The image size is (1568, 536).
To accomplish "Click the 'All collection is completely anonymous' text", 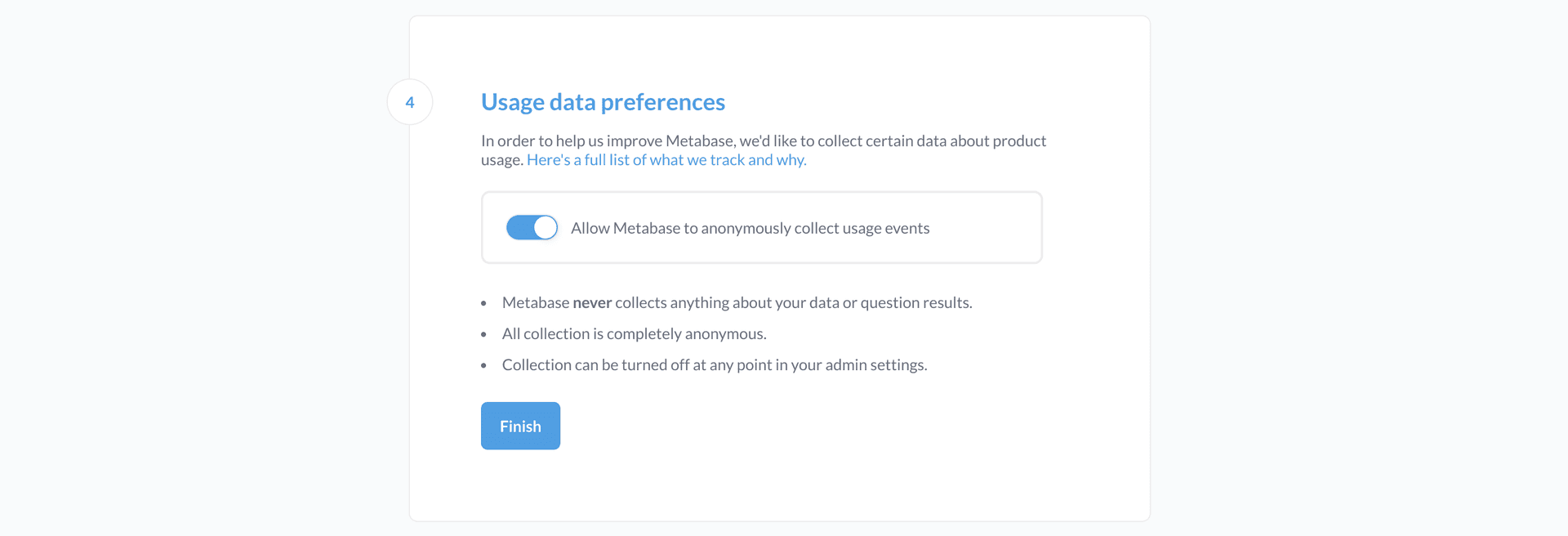I will pyautogui.click(x=634, y=334).
